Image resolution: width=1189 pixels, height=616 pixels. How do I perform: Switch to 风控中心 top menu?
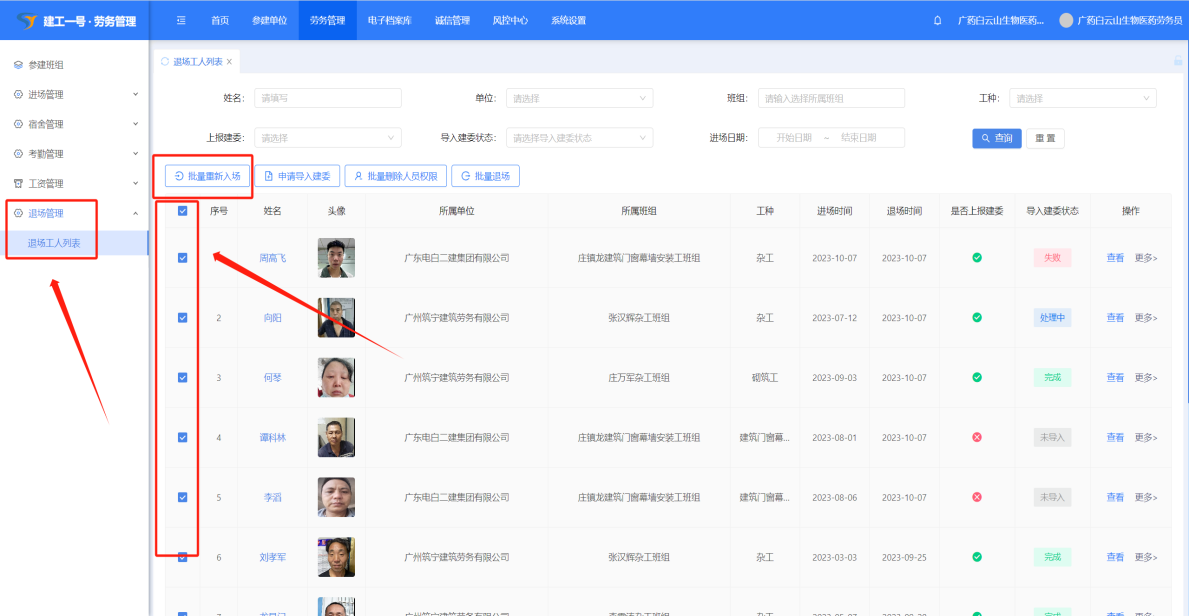510,20
